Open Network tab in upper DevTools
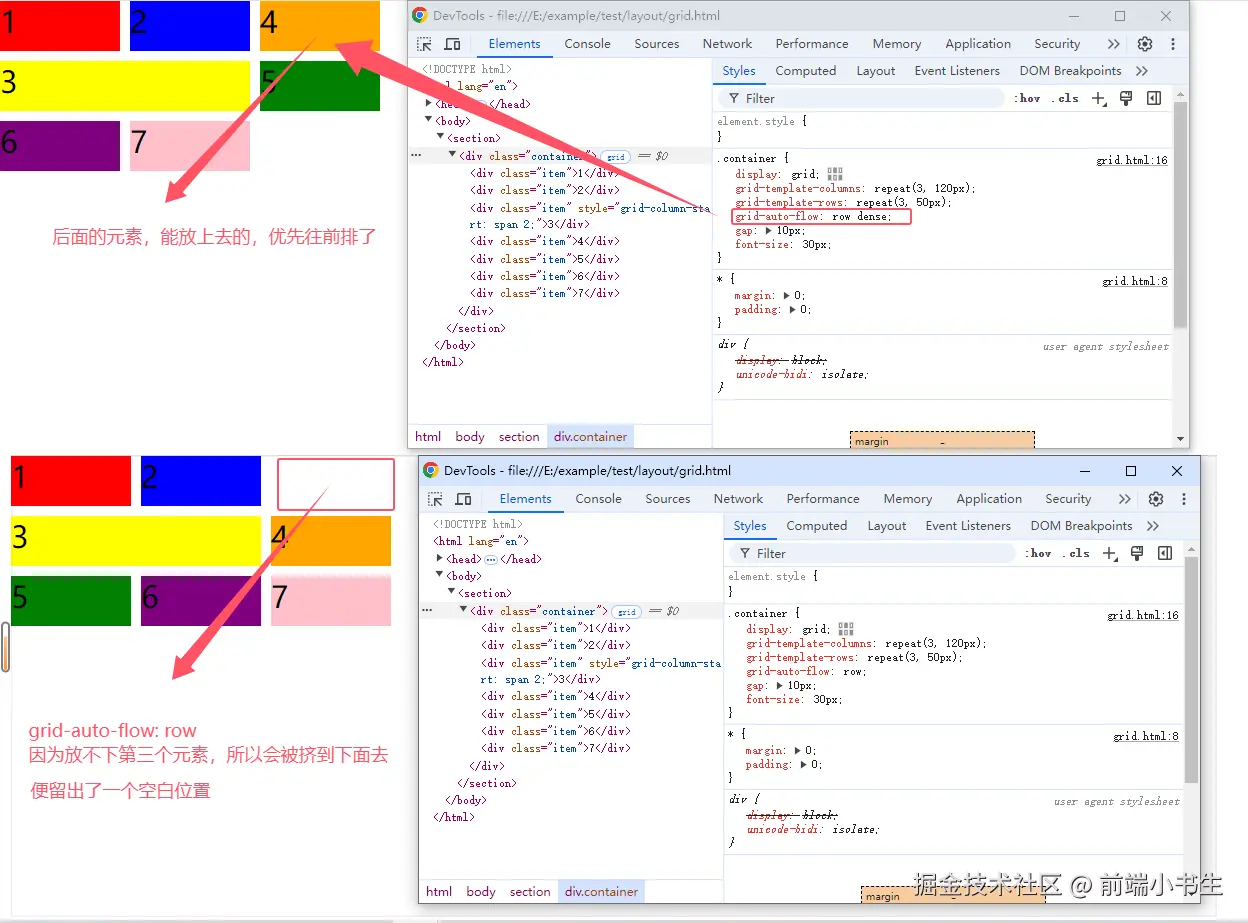 click(x=727, y=44)
